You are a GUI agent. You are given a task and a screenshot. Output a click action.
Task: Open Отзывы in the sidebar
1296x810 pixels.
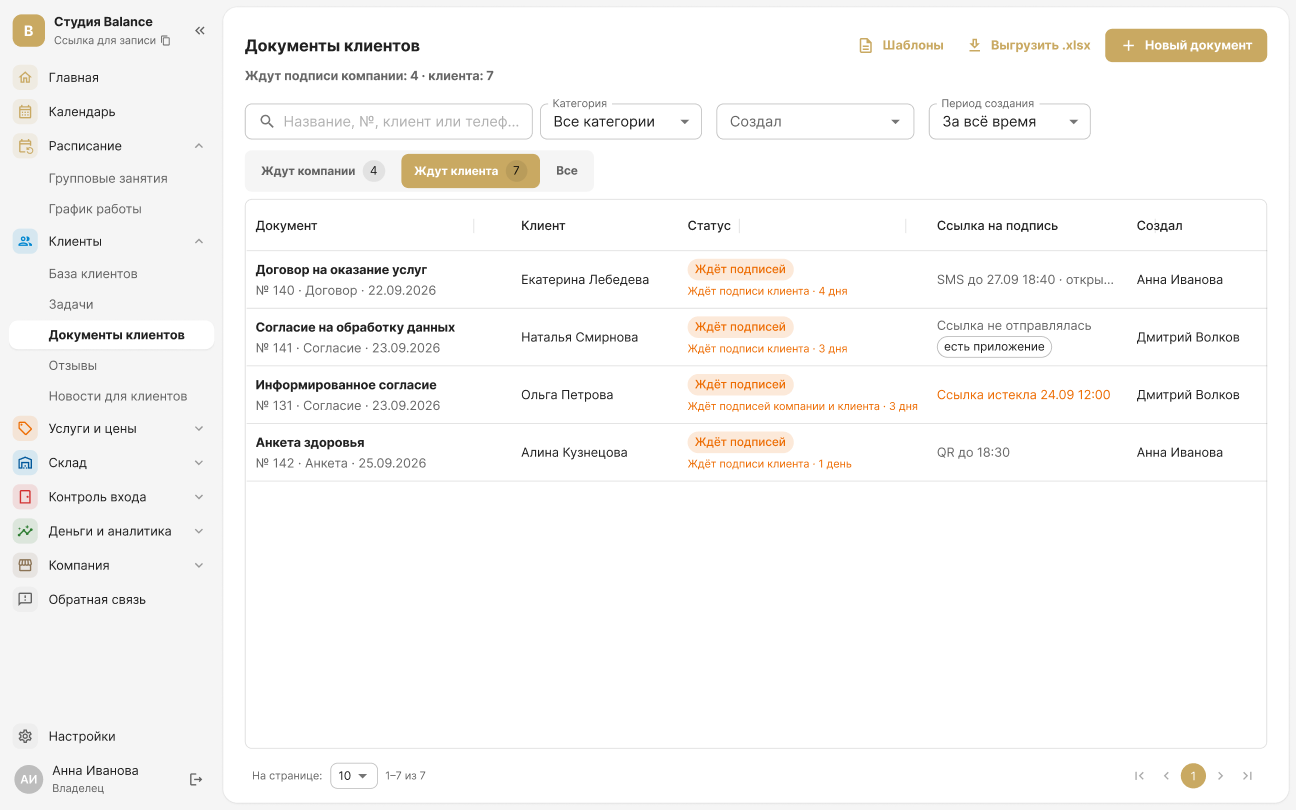pyautogui.click(x=73, y=365)
